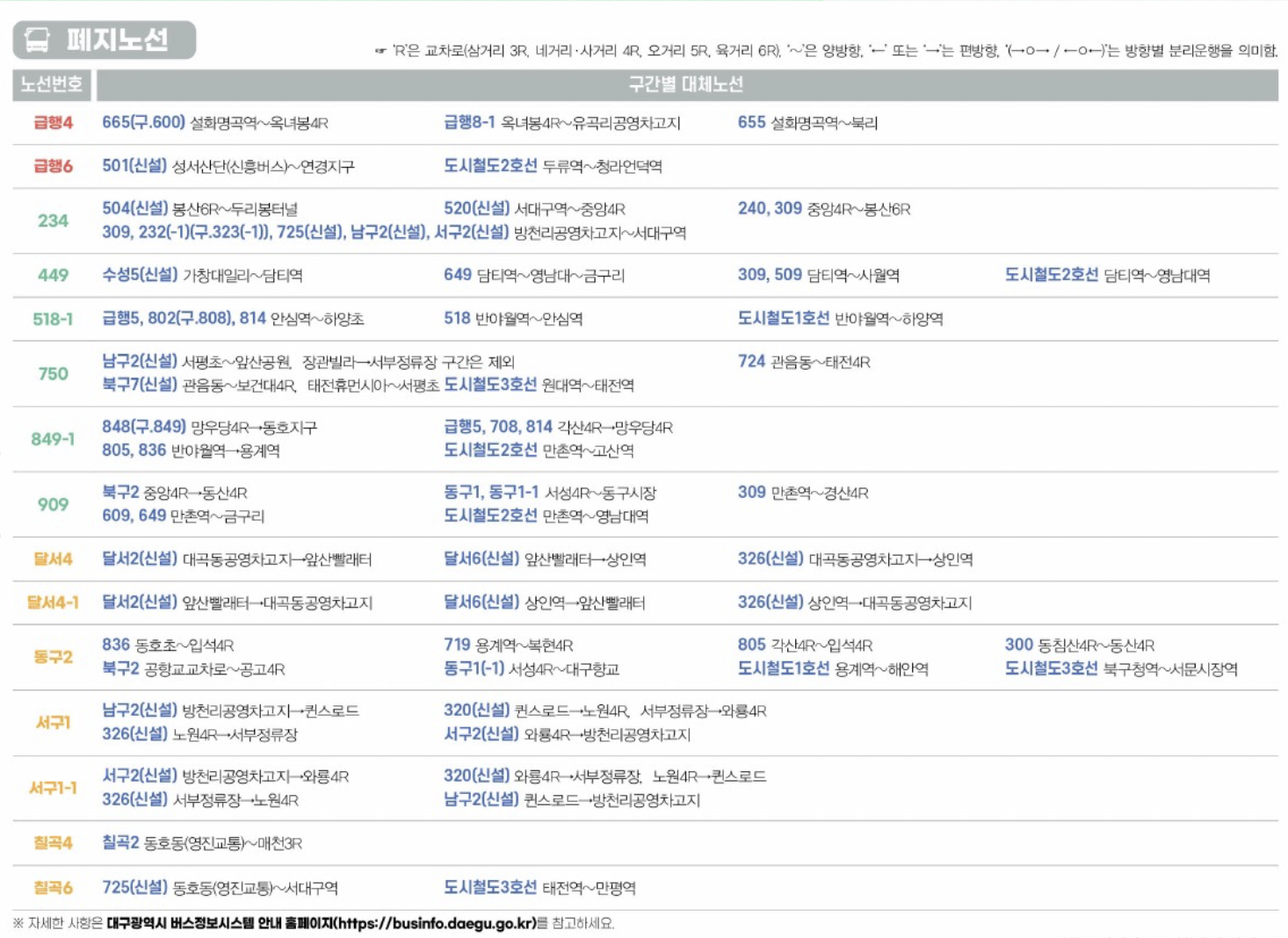
Task: Click 도시철도2호선 entry for 두류역~청라언덕역
Action: [490, 165]
